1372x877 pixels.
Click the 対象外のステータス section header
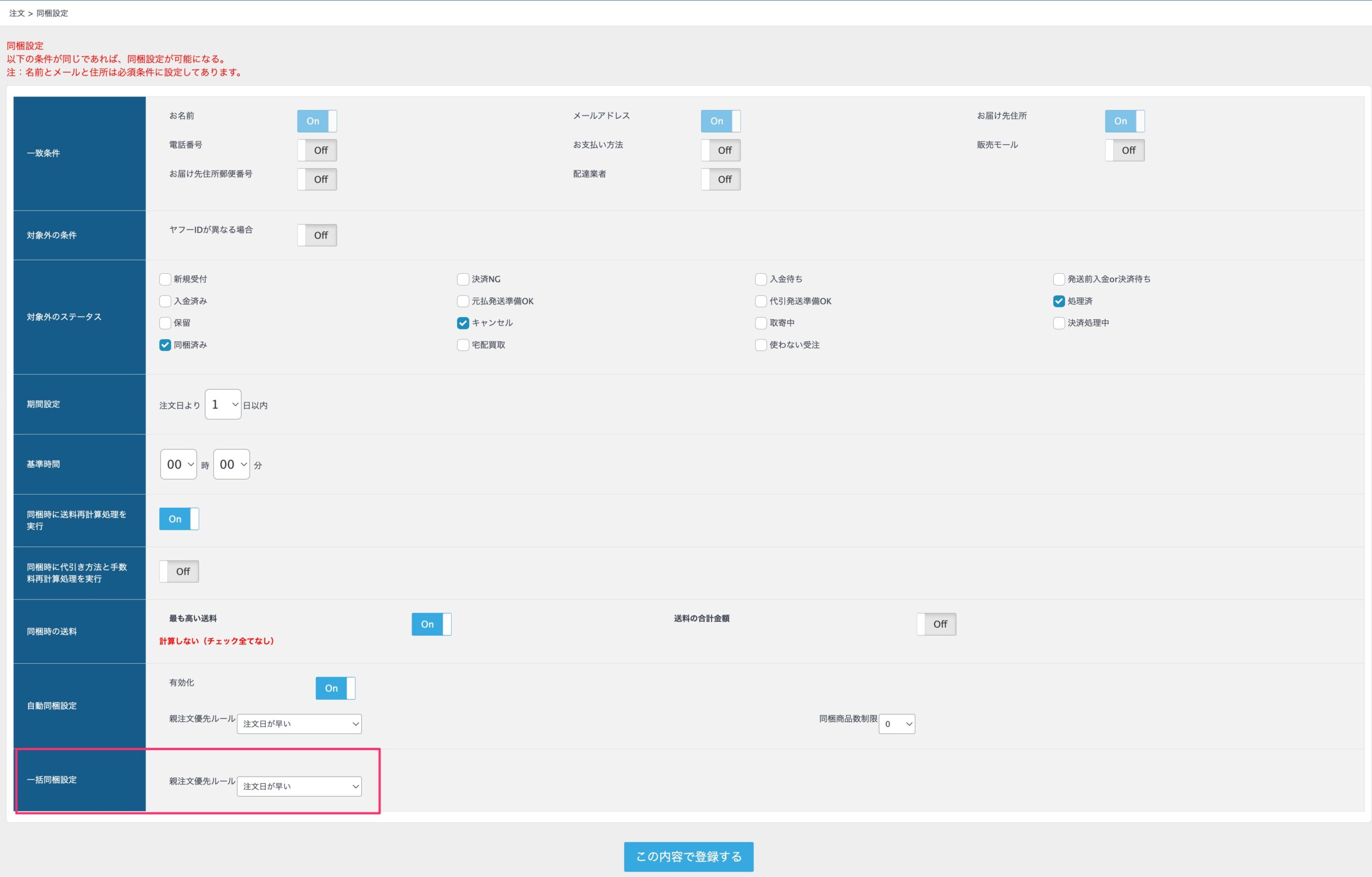click(80, 317)
